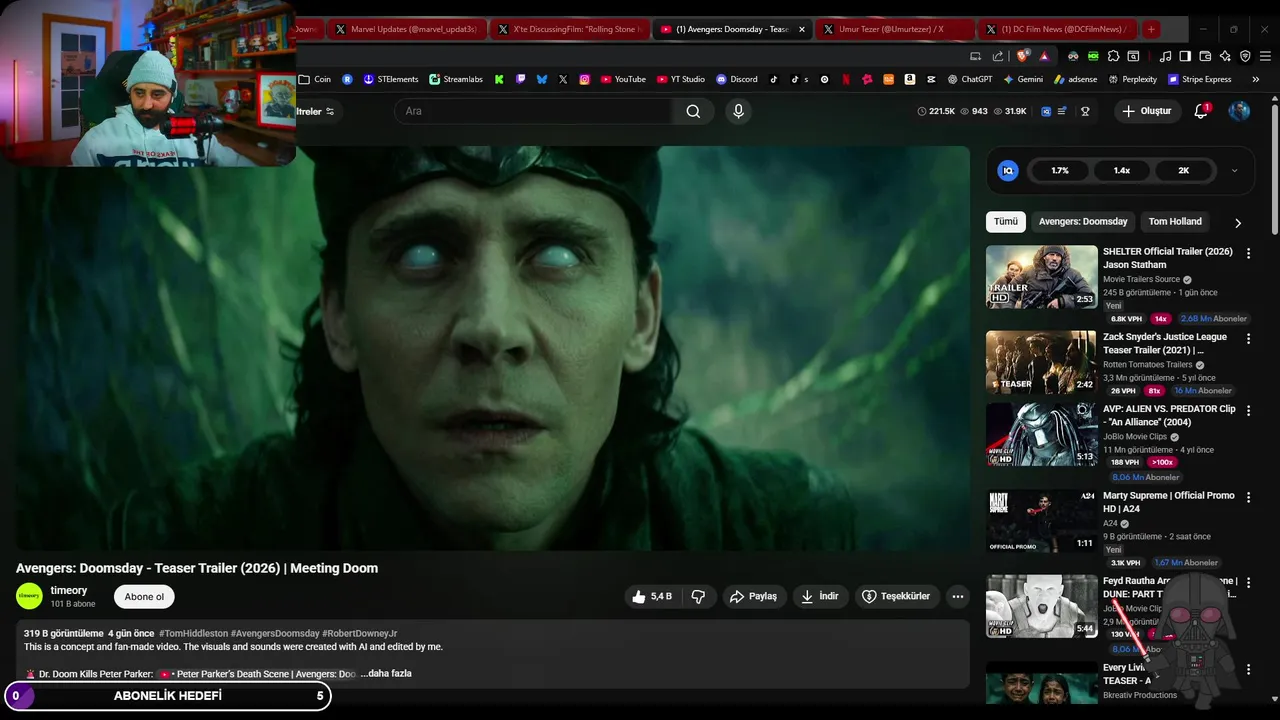Open Peter Parker's Death Scene link
Image resolution: width=1280 pixels, height=720 pixels.
point(258,674)
